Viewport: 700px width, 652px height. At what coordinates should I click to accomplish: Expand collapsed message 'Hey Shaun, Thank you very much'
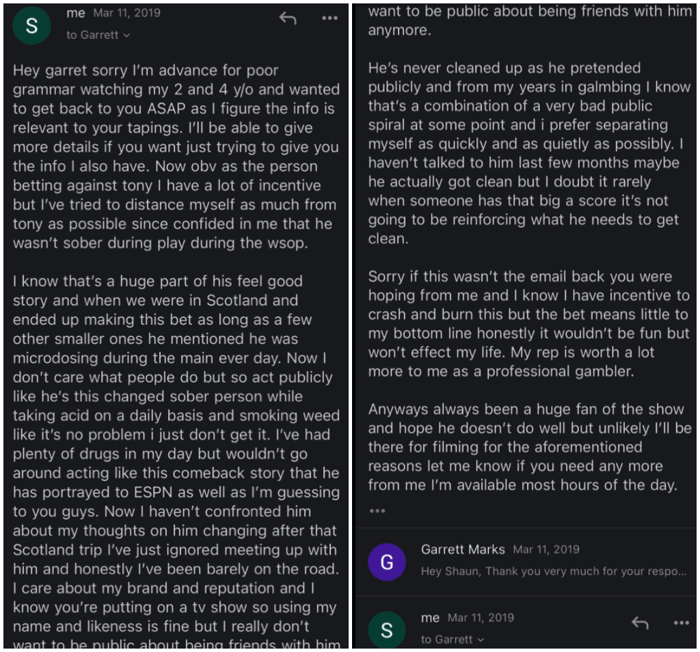[554, 571]
